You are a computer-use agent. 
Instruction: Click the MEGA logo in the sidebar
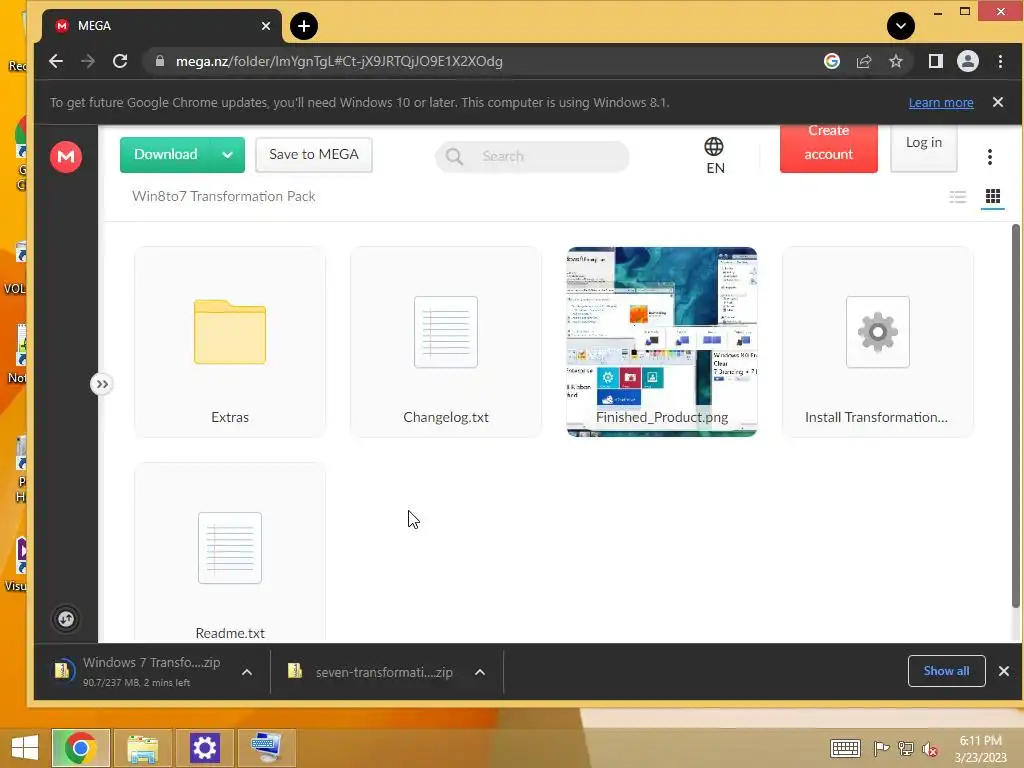(x=66, y=157)
